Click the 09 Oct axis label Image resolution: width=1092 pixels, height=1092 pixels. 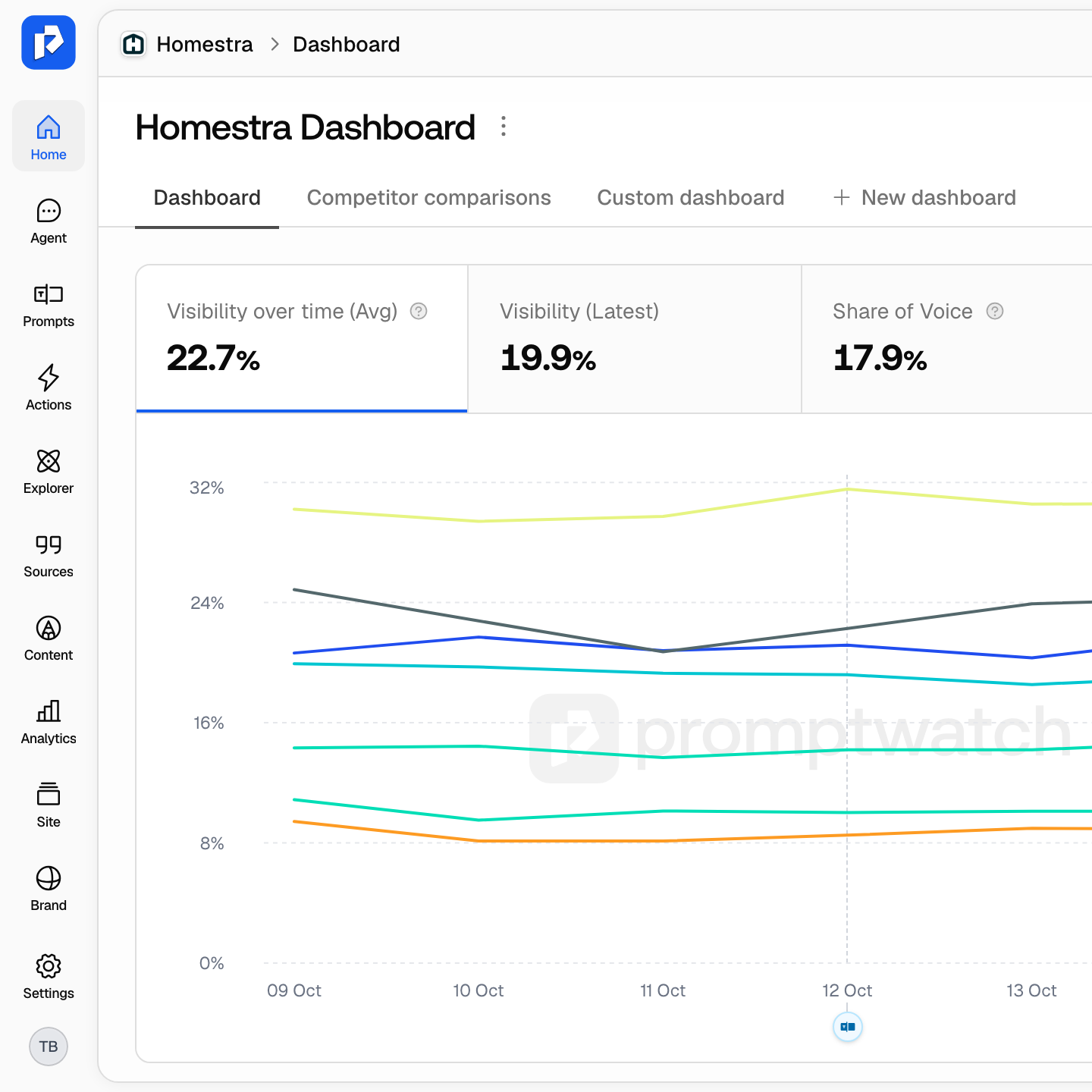tap(294, 990)
